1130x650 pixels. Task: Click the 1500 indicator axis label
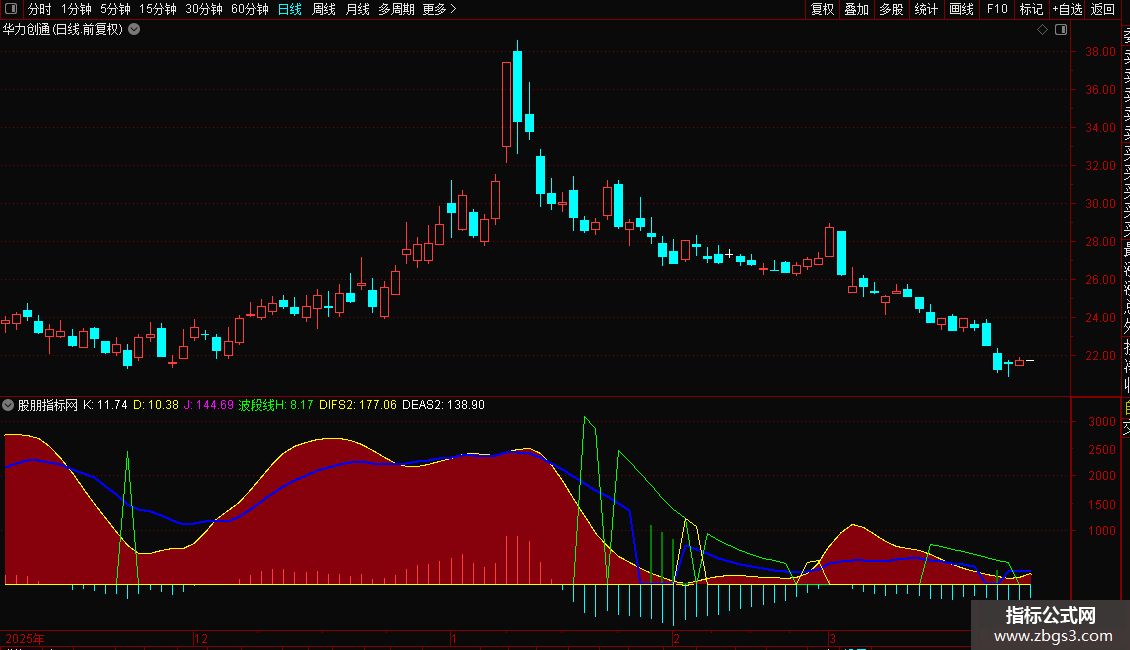(x=1102, y=504)
